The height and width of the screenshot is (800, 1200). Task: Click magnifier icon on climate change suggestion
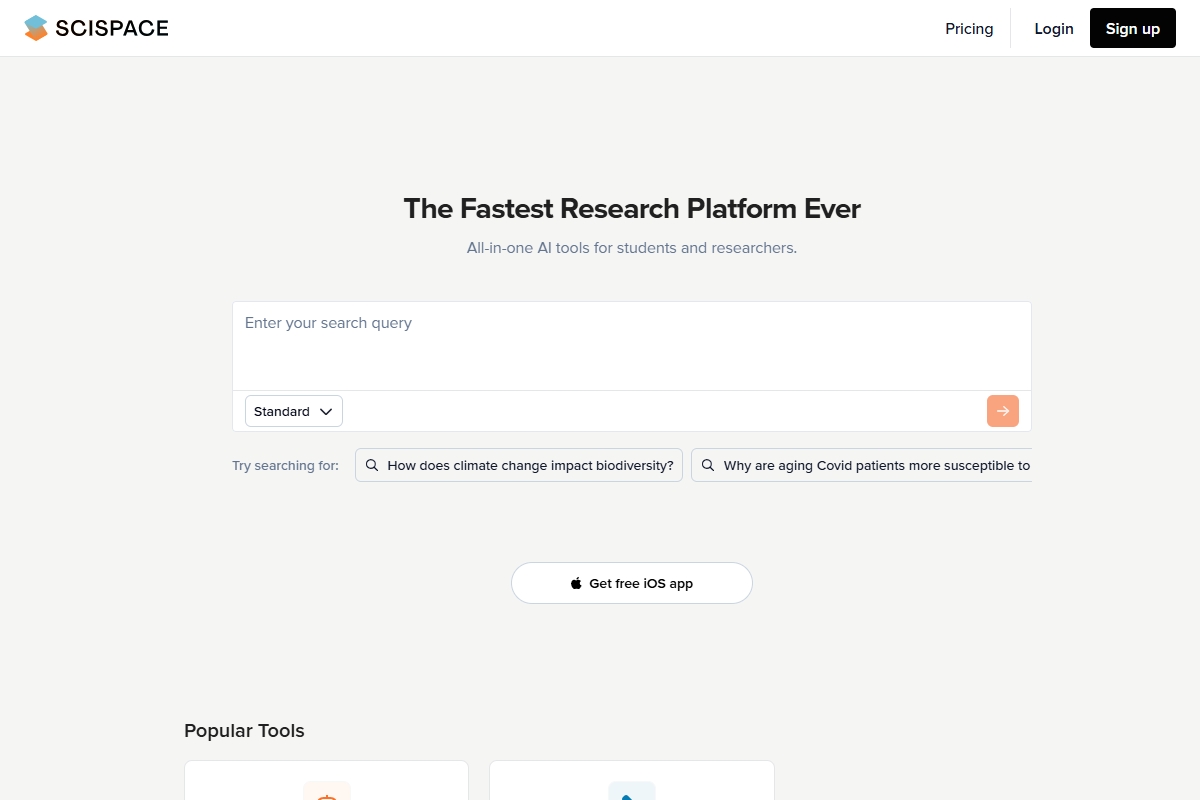tap(372, 465)
